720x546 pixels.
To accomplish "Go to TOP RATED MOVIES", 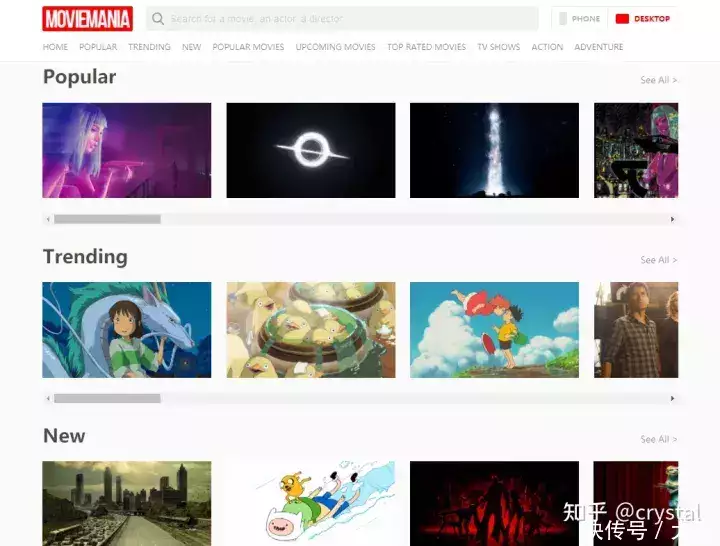I will click(x=426, y=47).
